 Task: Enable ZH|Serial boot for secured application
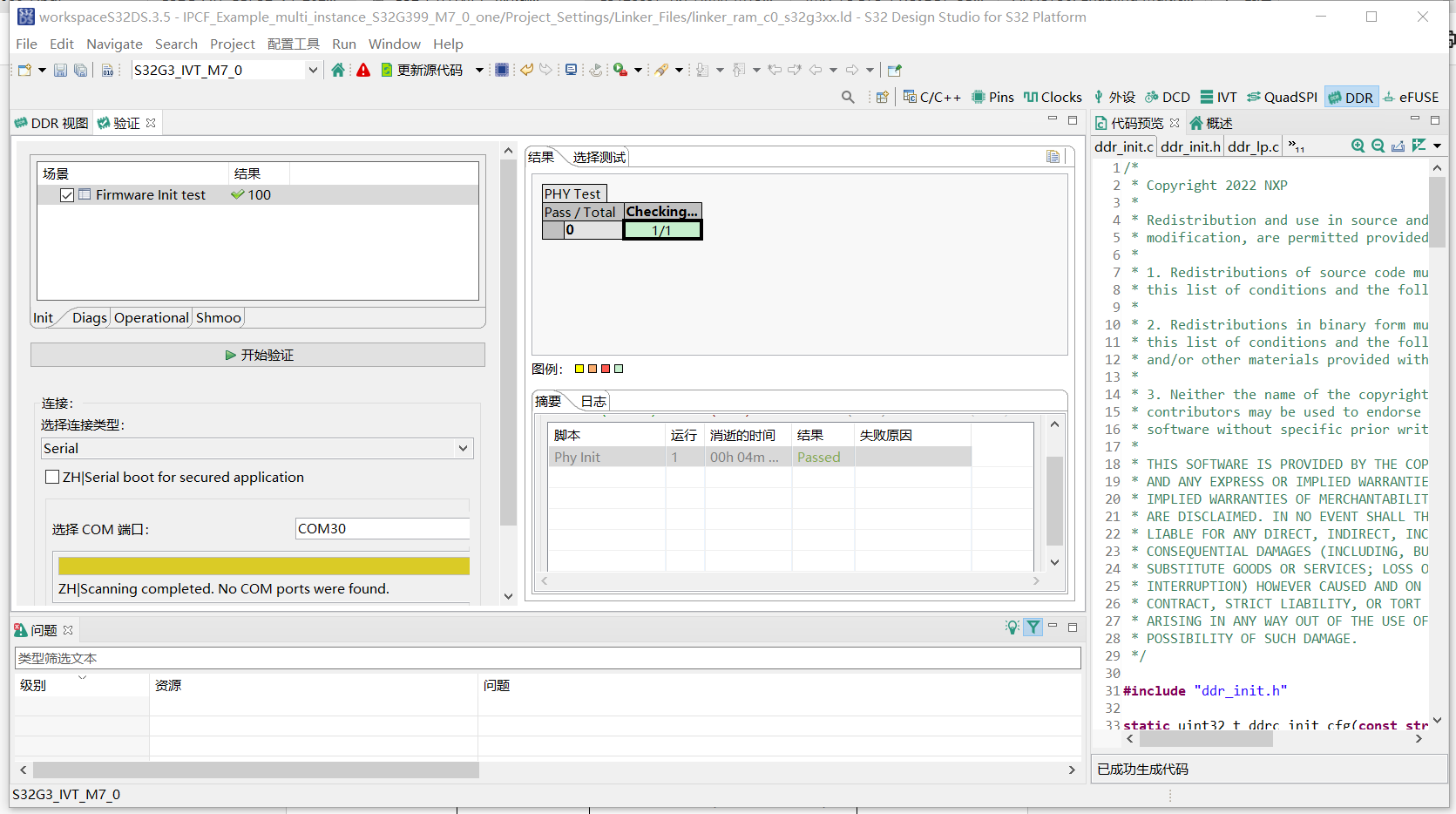click(x=52, y=477)
